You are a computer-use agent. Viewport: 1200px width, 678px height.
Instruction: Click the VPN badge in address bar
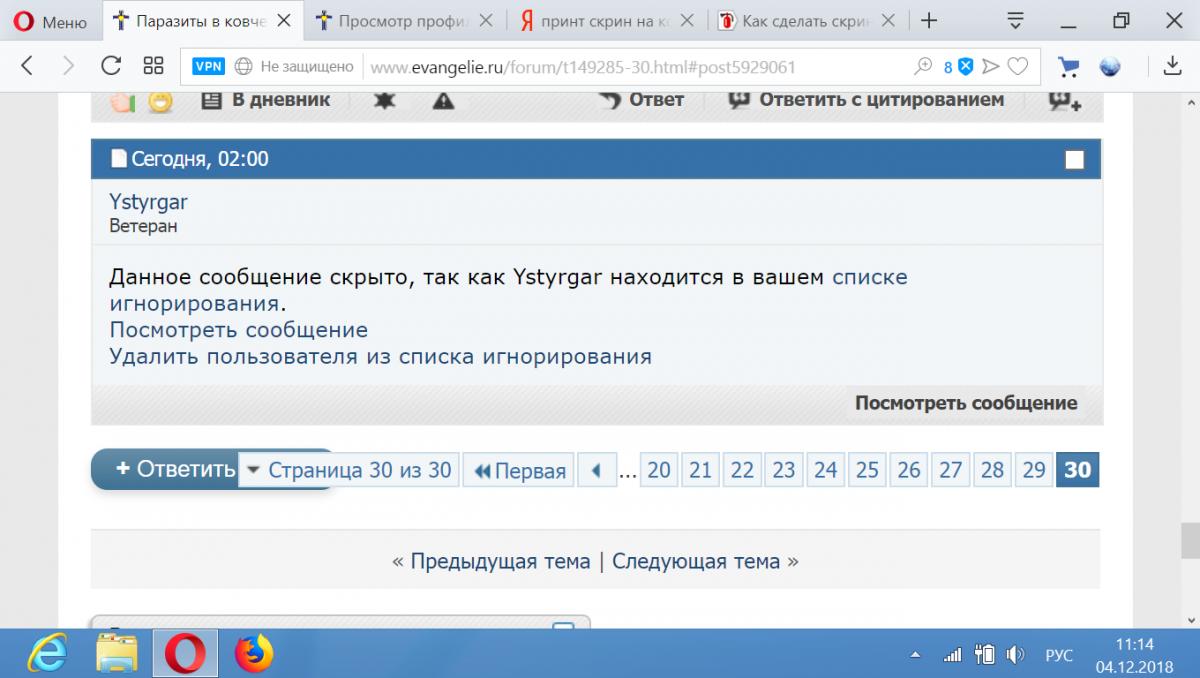click(x=209, y=66)
